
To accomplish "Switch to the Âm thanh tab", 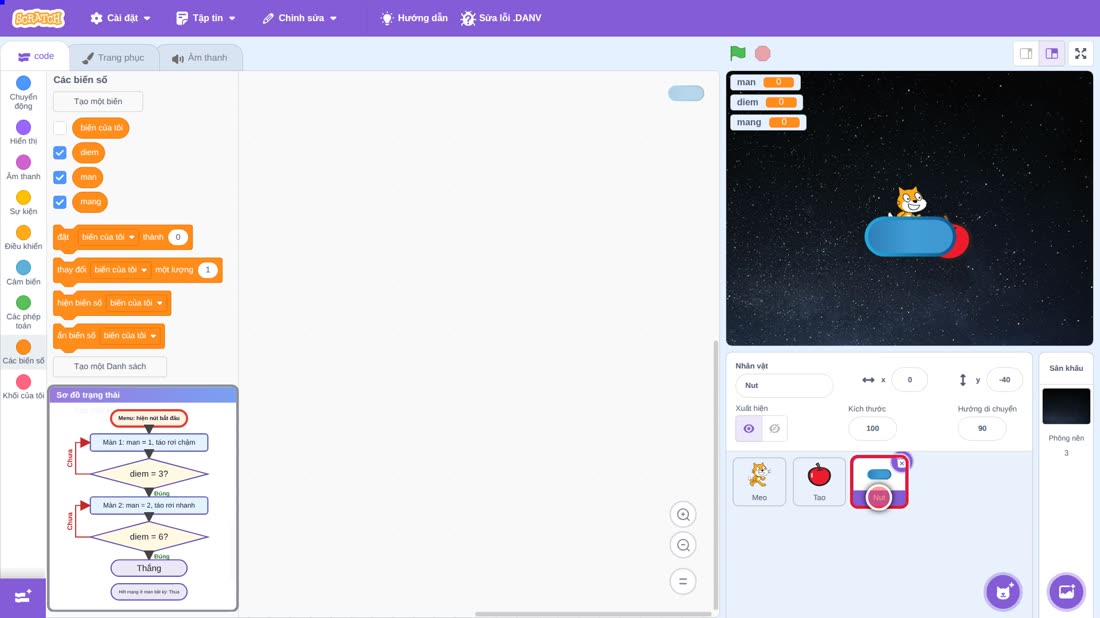I will point(200,58).
